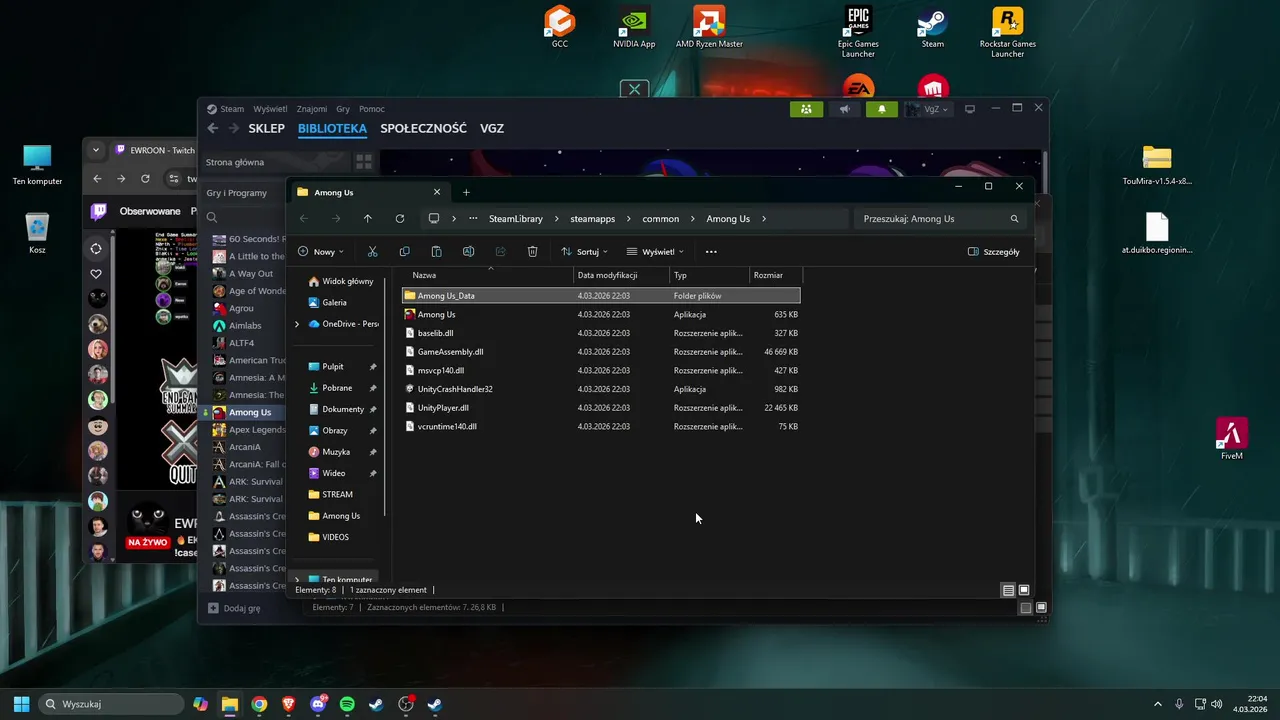Select Pobrane in Explorer sidebar

337,388
